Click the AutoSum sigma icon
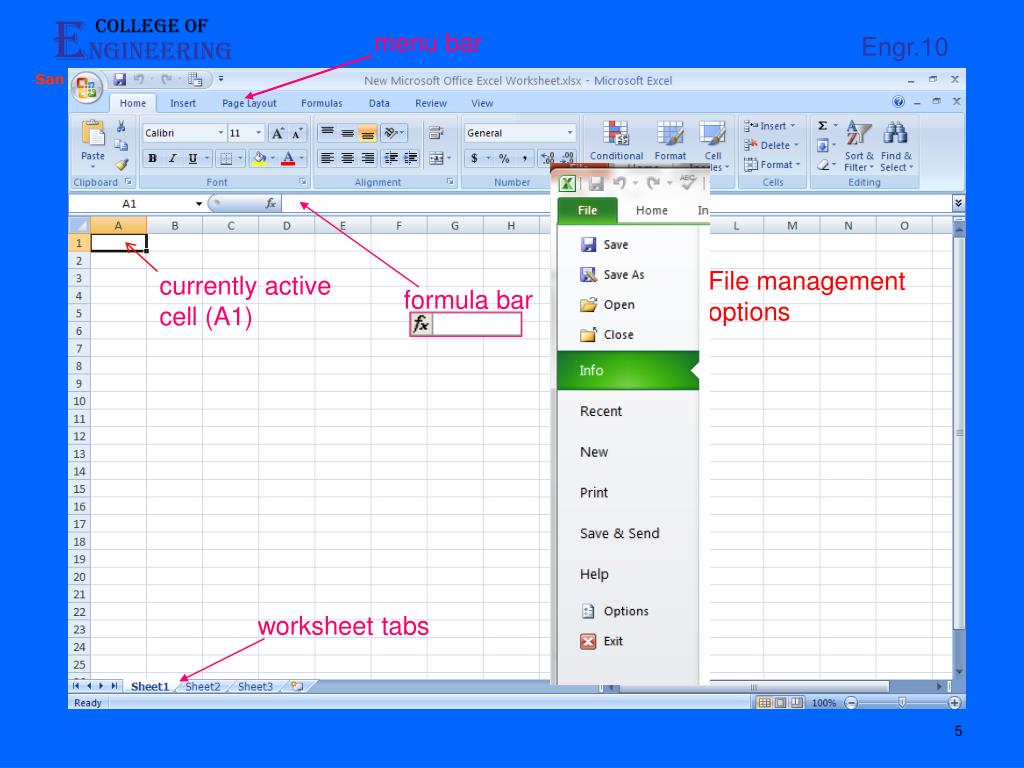 pyautogui.click(x=823, y=125)
